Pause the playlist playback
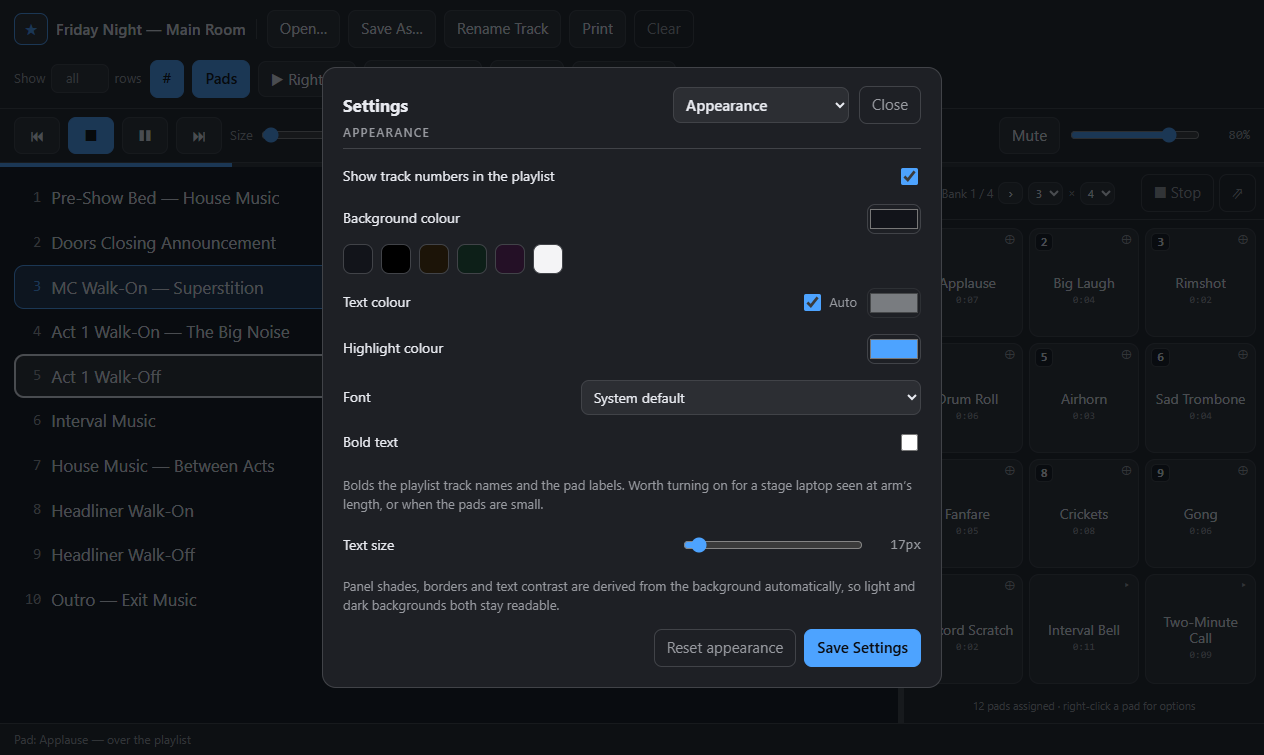This screenshot has width=1264, height=755. coord(145,135)
